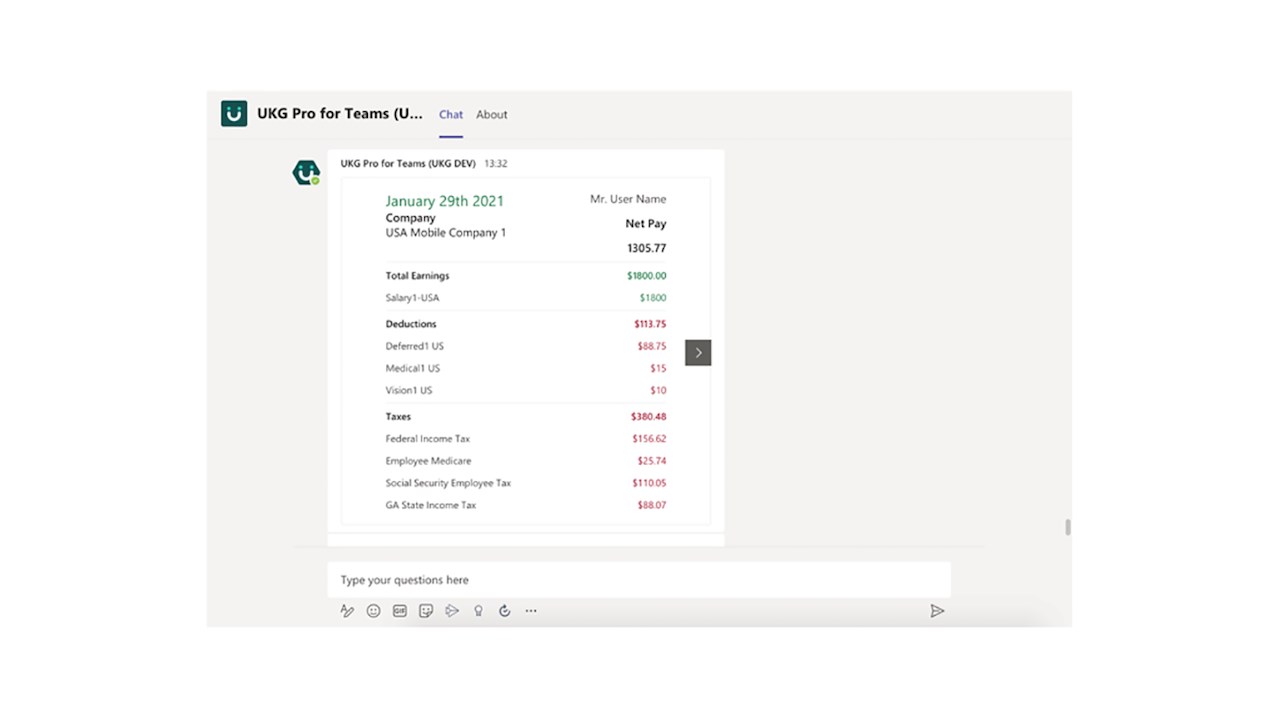Click the Federal Income Tax label
Viewport: 1280px width, 720px height.
[428, 439]
